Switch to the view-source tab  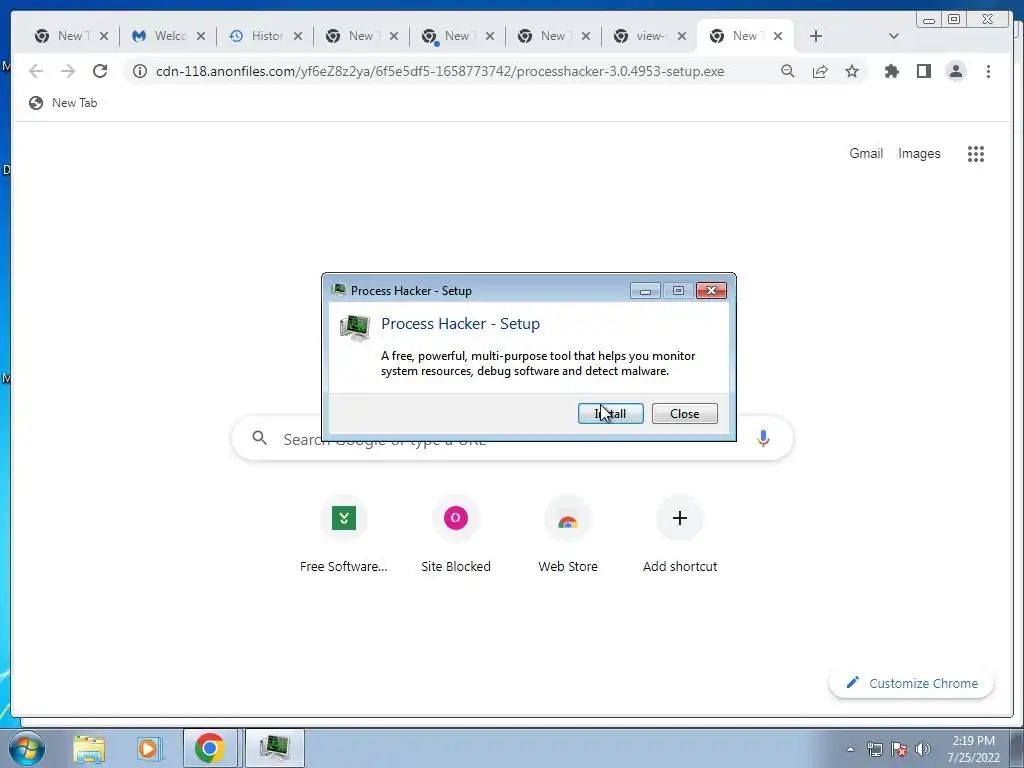click(x=649, y=36)
